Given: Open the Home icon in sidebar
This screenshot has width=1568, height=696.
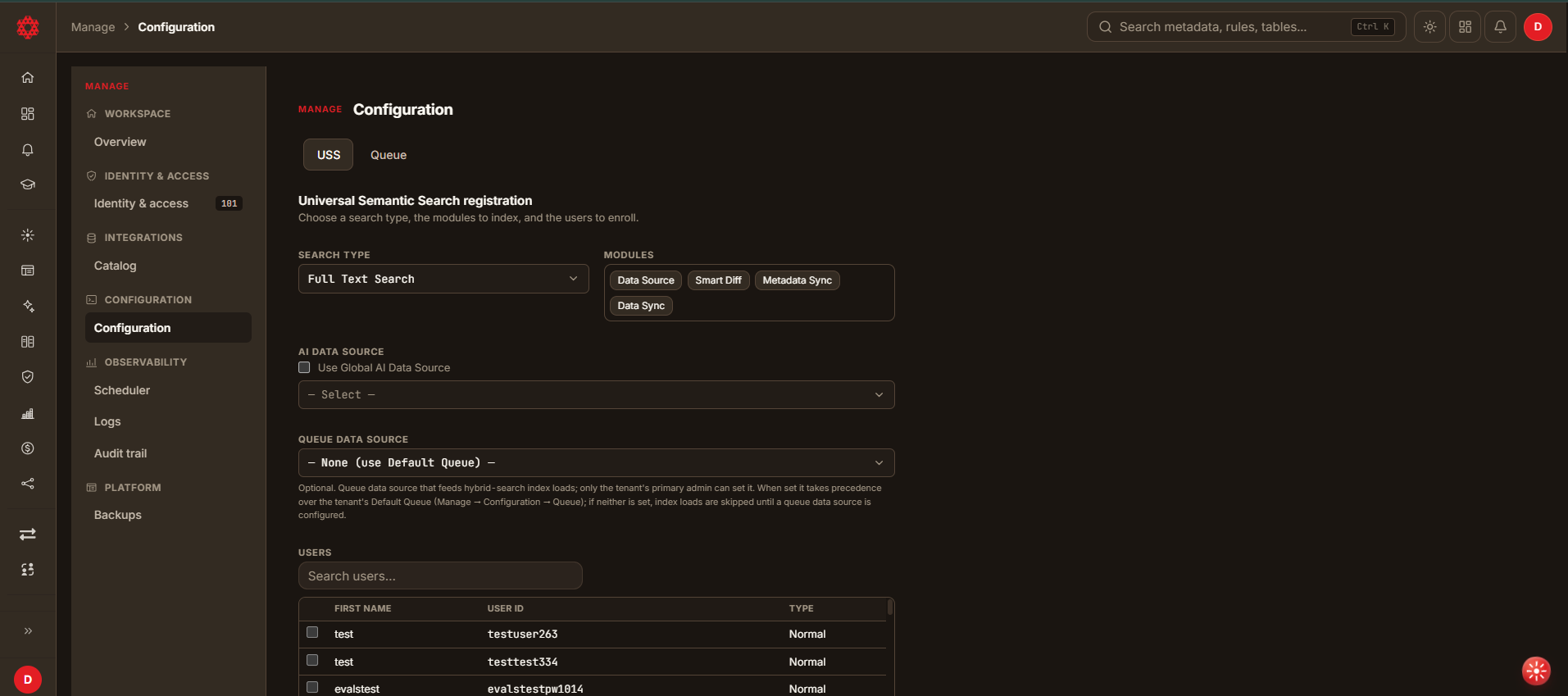Looking at the screenshot, I should pyautogui.click(x=28, y=77).
